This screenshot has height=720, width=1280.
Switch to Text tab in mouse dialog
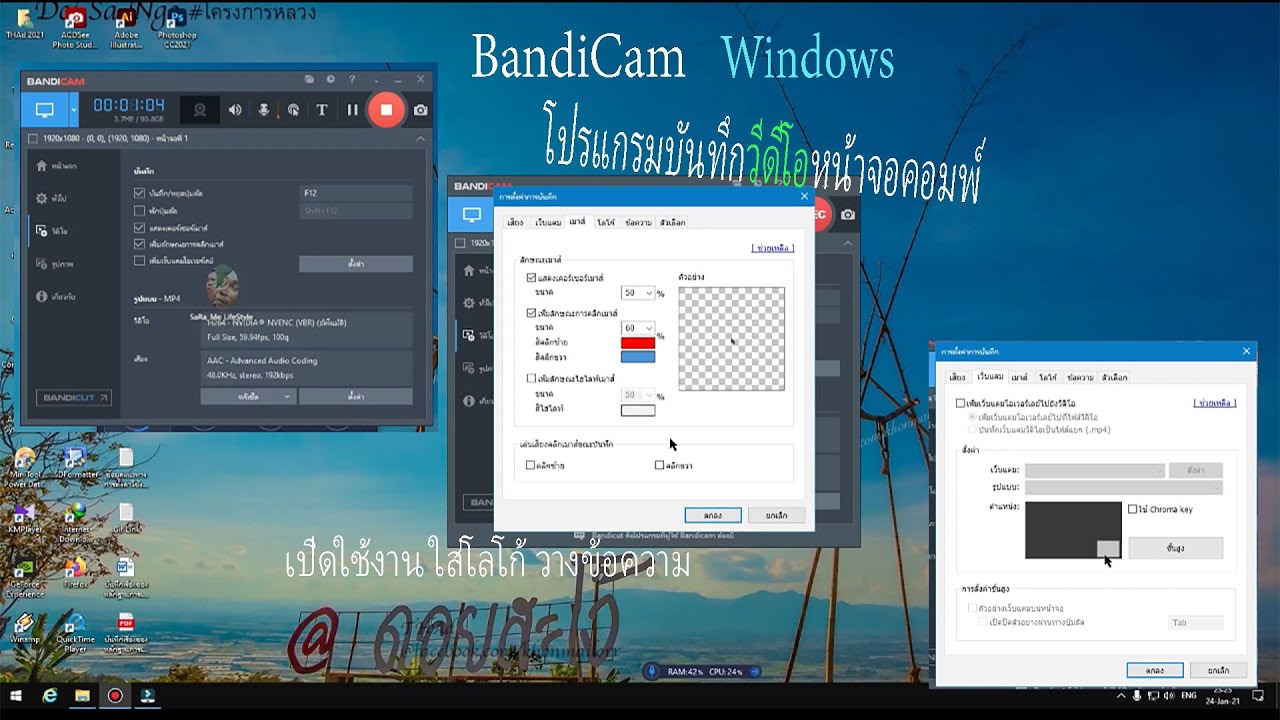[x=638, y=222]
